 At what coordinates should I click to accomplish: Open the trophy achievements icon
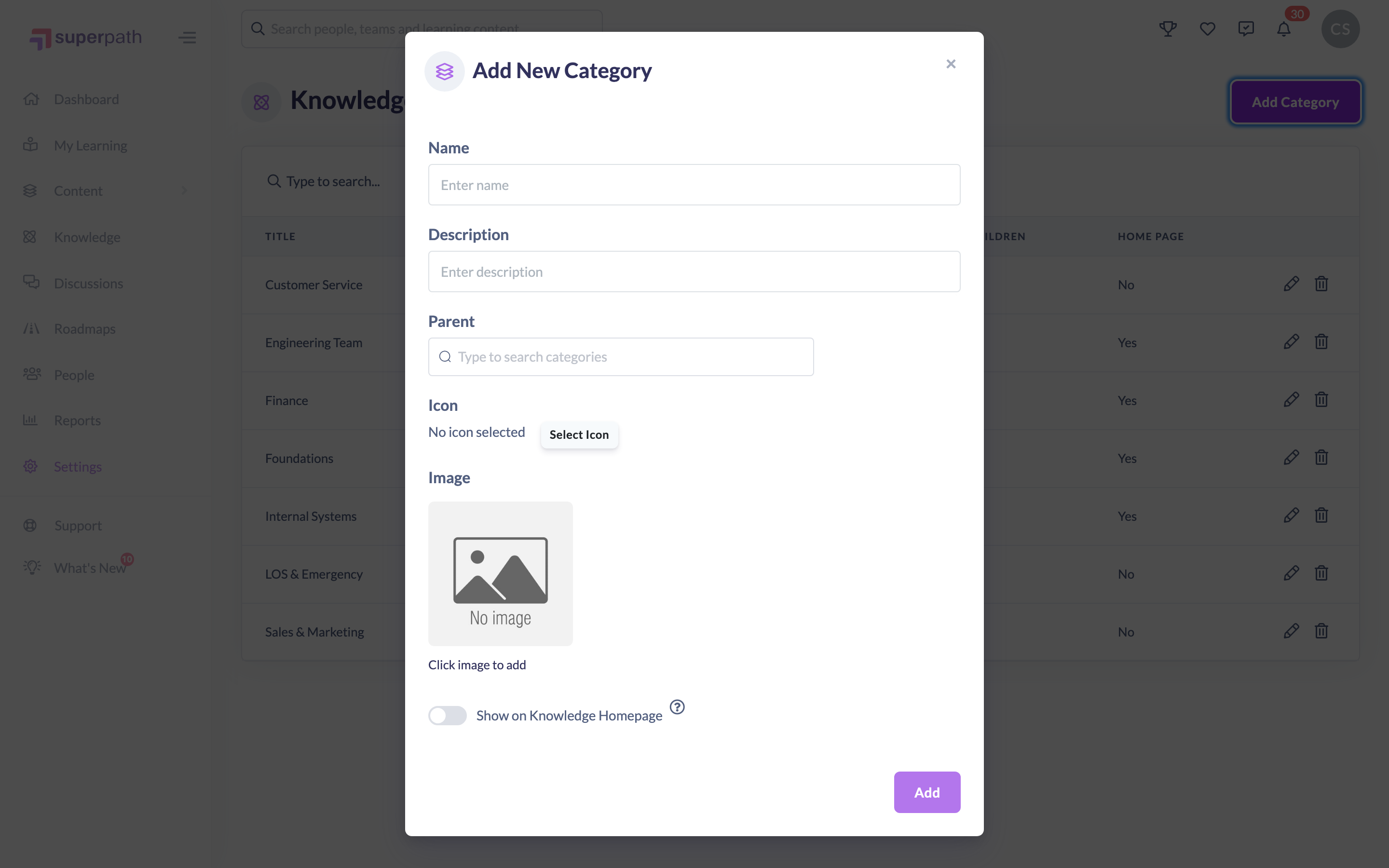tap(1168, 29)
